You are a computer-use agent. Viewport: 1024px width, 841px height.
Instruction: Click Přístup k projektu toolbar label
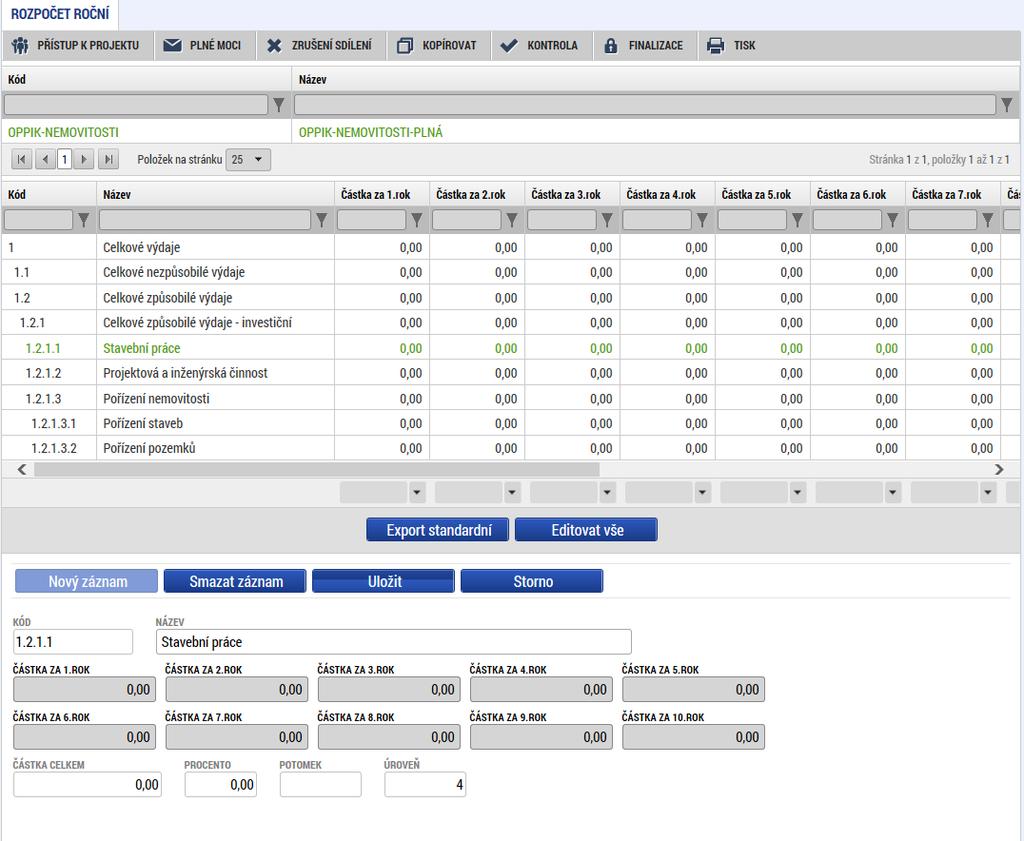coord(88,46)
